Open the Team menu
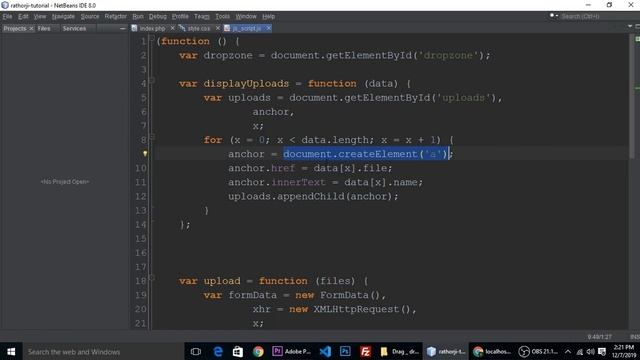 pyautogui.click(x=201, y=16)
